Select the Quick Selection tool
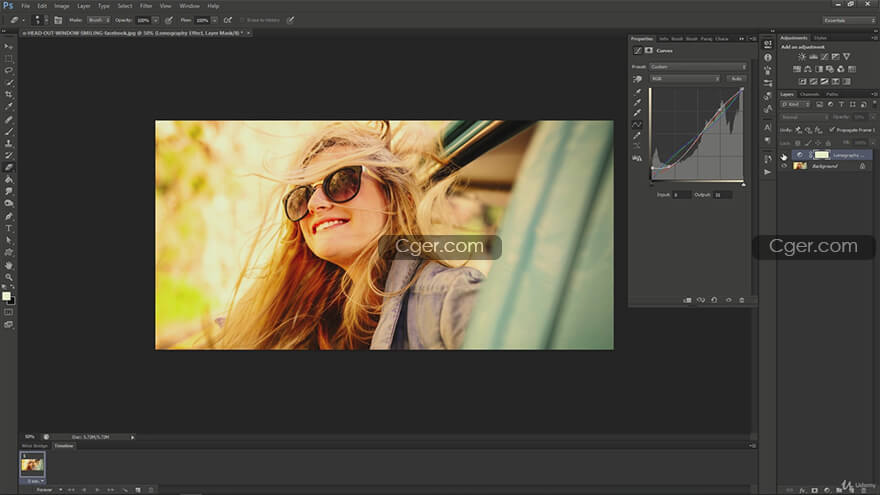This screenshot has height=495, width=880. pos(8,83)
